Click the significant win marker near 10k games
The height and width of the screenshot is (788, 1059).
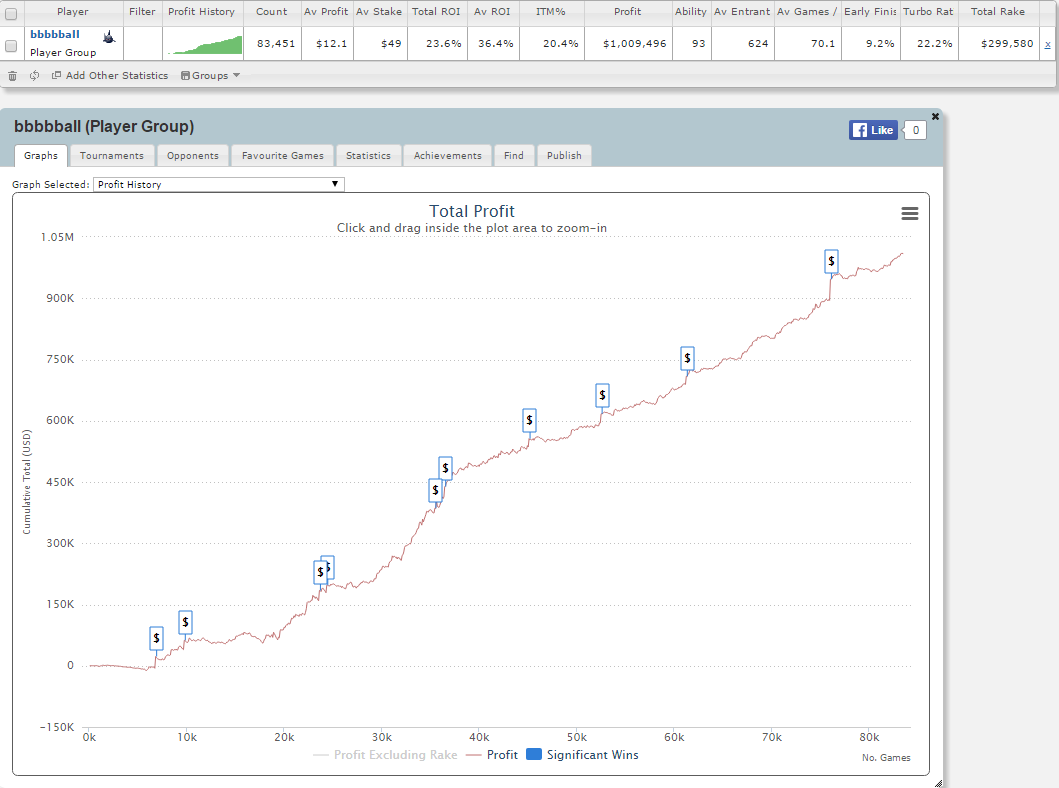pyautogui.click(x=185, y=622)
